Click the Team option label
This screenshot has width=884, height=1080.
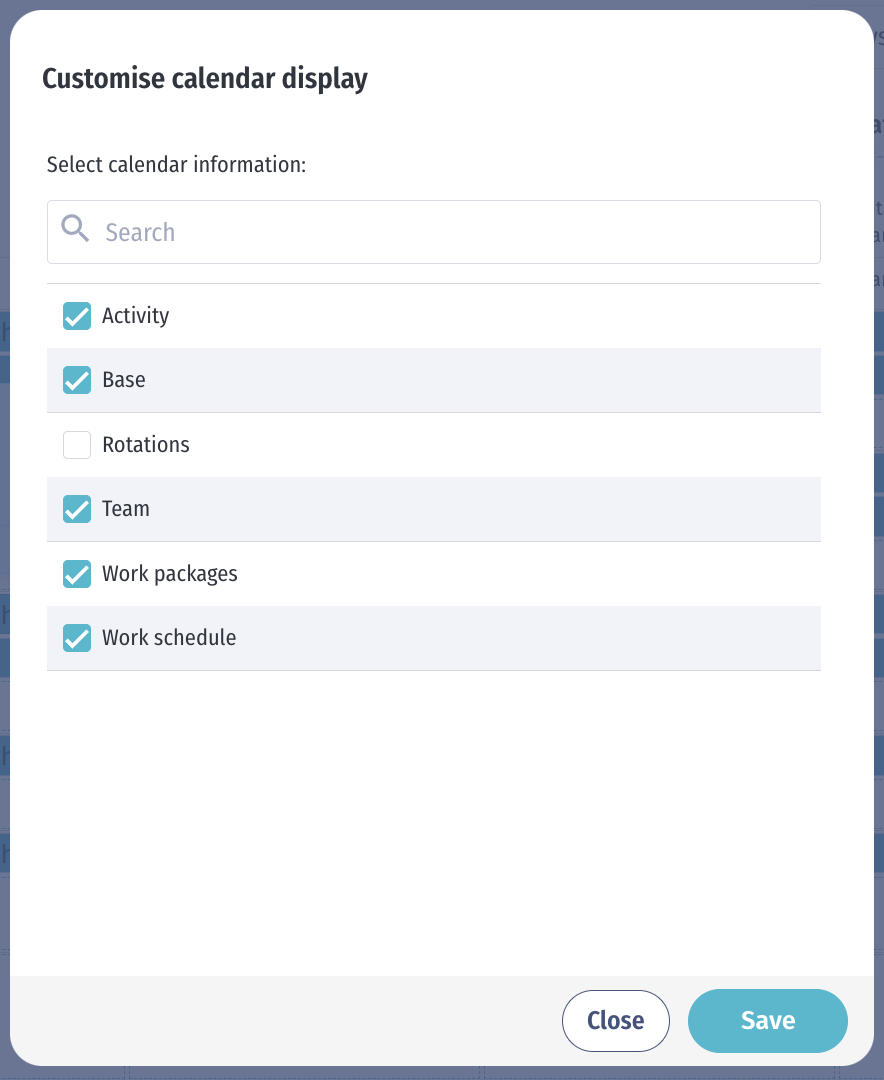126,508
